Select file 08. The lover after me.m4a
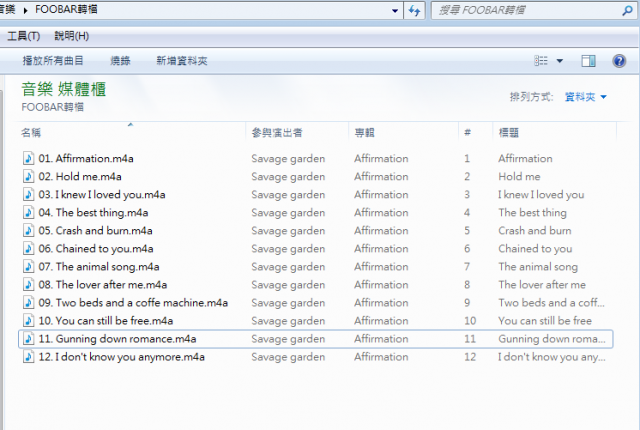This screenshot has width=640, height=430. [102, 284]
